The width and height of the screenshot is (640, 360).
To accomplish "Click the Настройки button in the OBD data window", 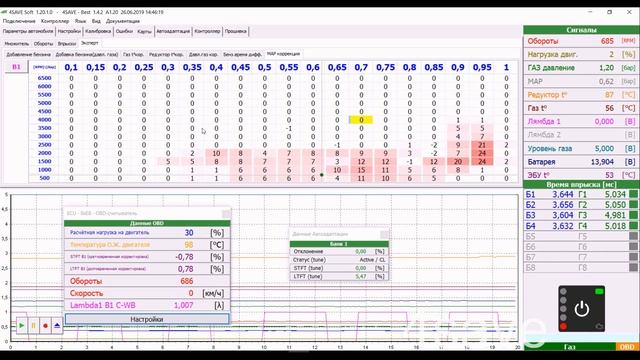I will point(147,319).
